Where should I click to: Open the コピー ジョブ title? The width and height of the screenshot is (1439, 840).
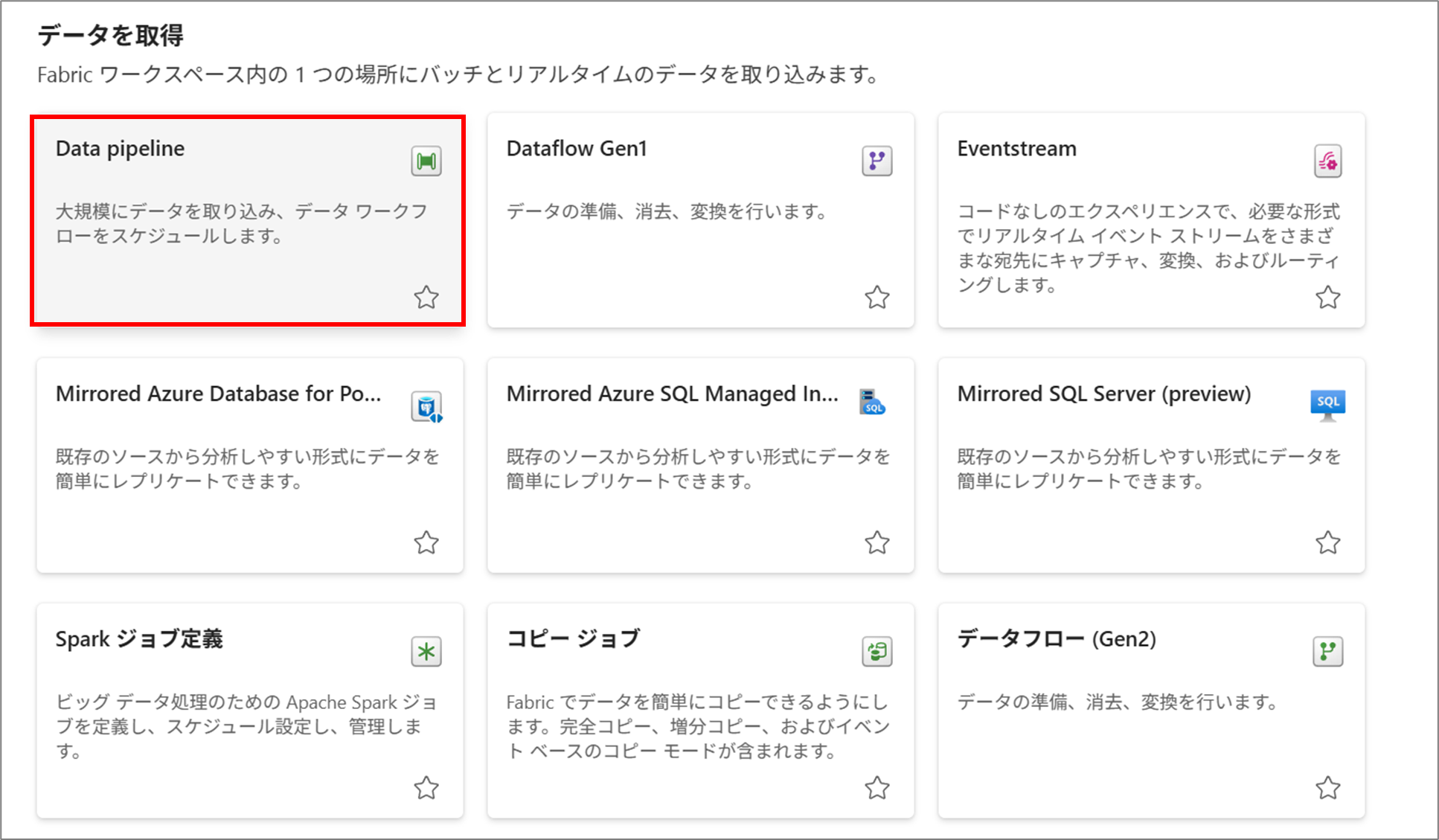tap(573, 638)
